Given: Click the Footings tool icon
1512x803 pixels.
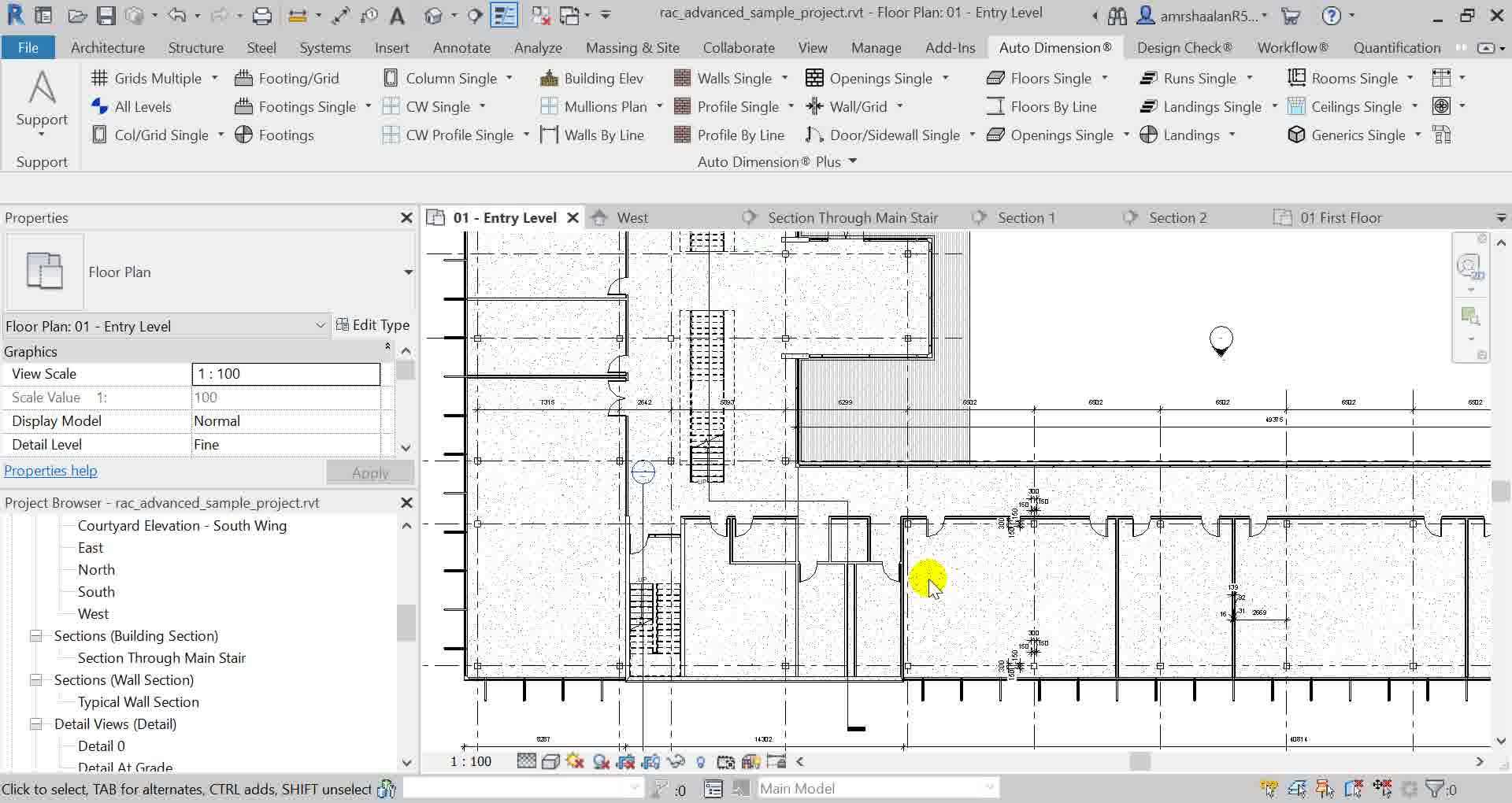Looking at the screenshot, I should point(244,135).
